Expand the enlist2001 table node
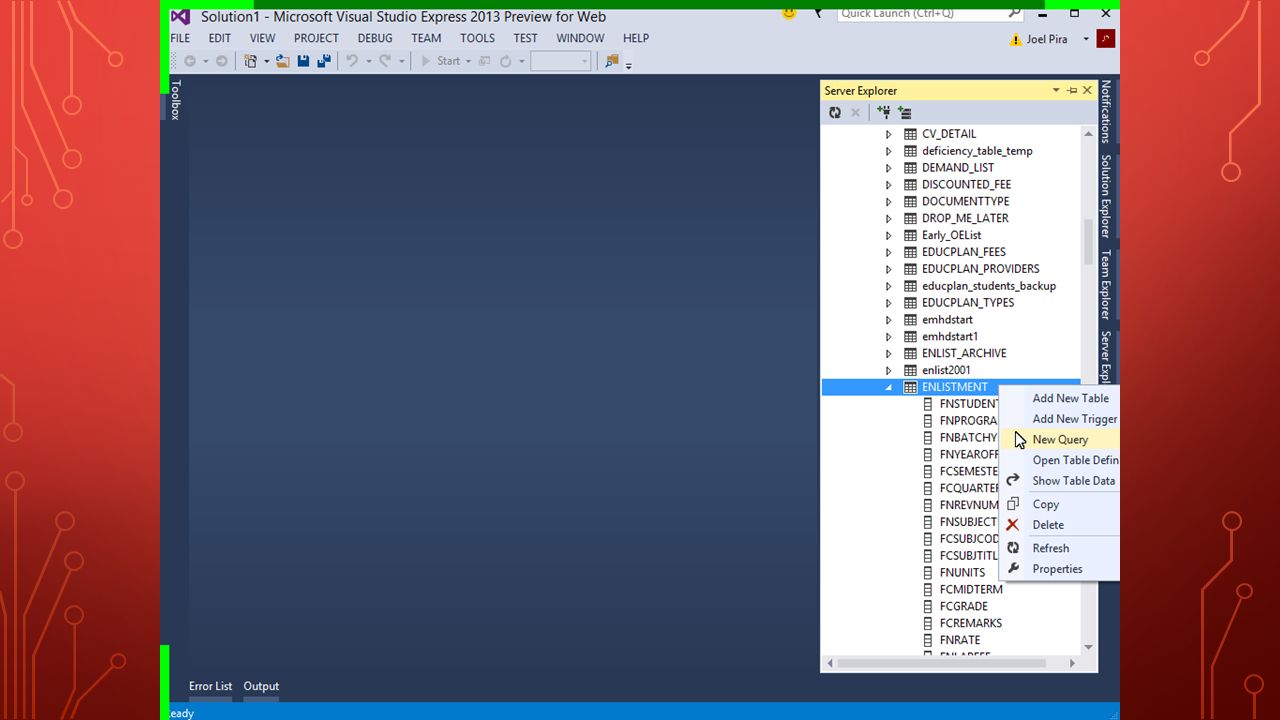Viewport: 1280px width, 720px height. click(x=888, y=370)
